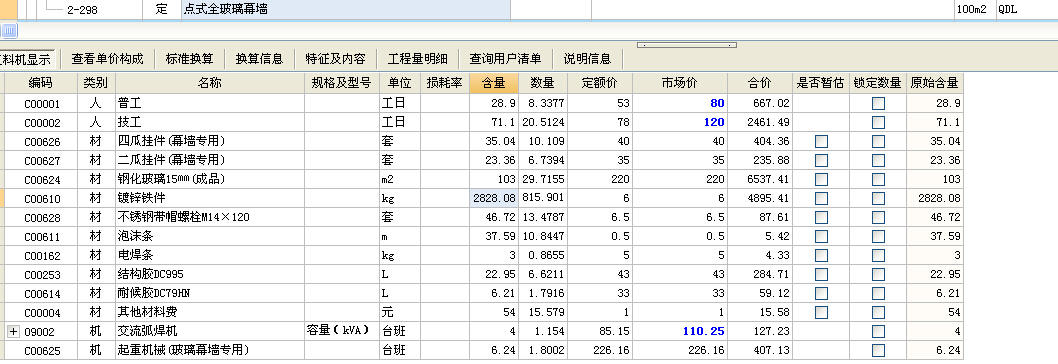Lock quantity for 交流弧焊机
This screenshot has height=364, width=1058.
click(878, 331)
